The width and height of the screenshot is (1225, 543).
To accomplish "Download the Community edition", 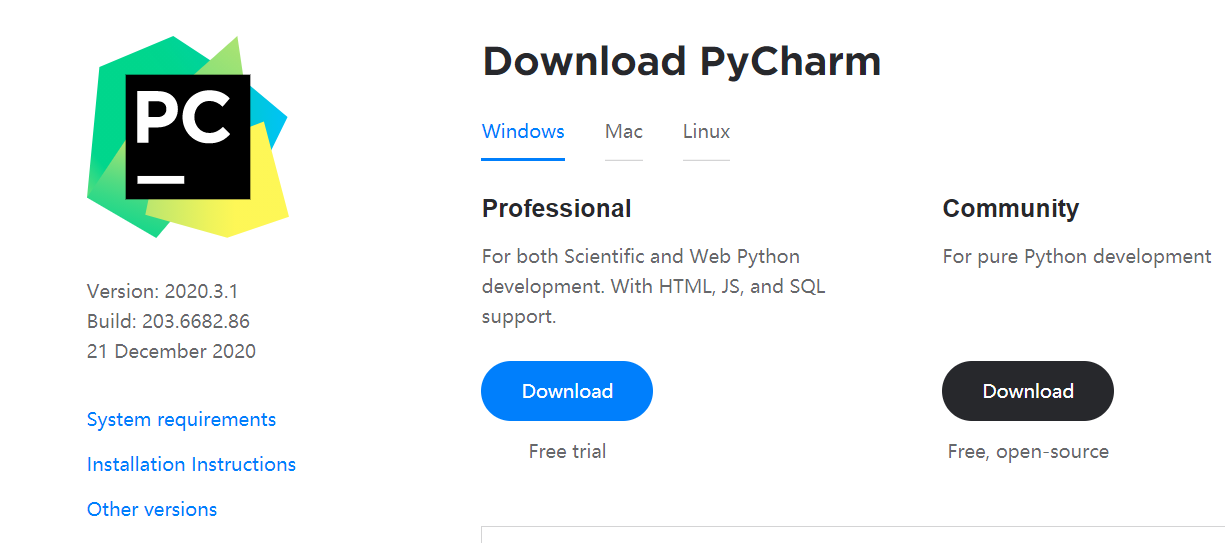I will tap(1028, 391).
